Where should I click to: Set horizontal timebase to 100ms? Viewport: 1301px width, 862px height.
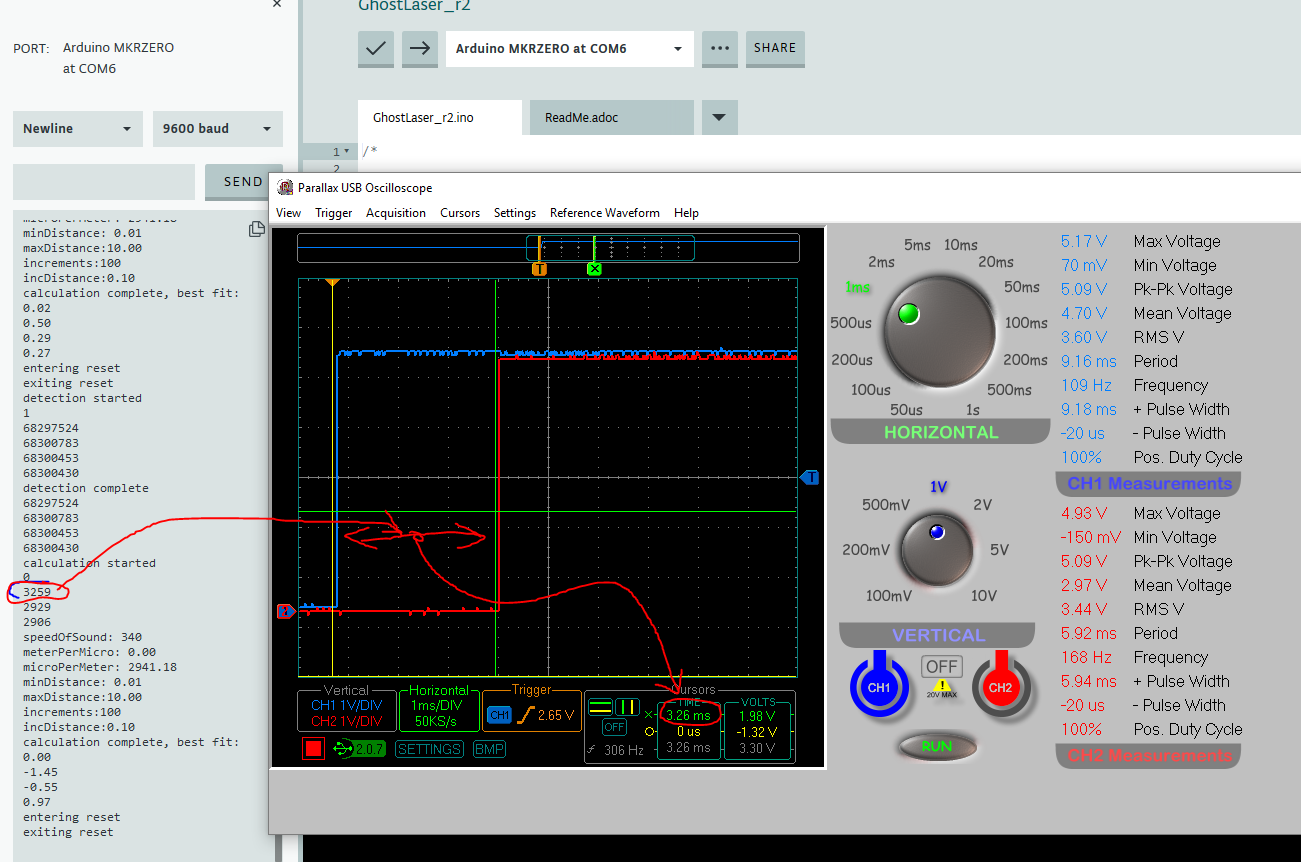pos(1026,323)
